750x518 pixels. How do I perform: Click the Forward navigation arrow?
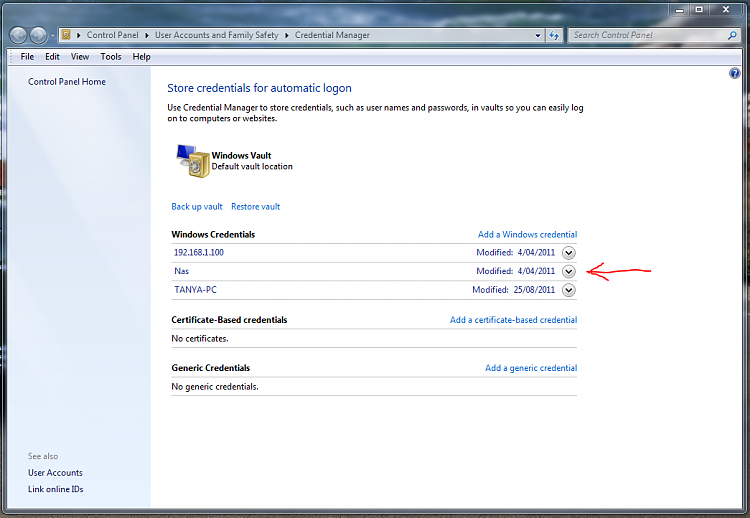tap(38, 35)
